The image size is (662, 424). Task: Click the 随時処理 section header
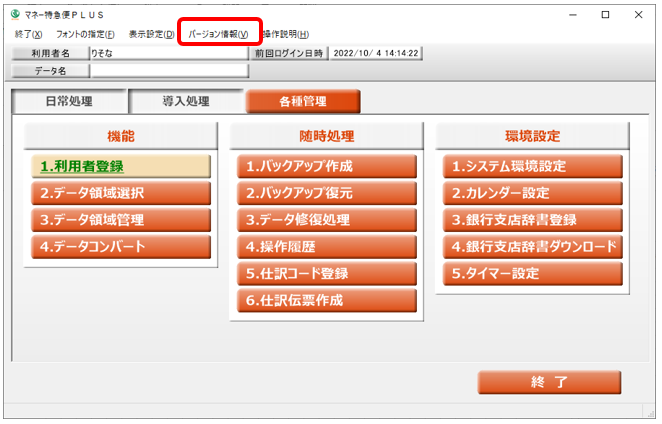327,136
